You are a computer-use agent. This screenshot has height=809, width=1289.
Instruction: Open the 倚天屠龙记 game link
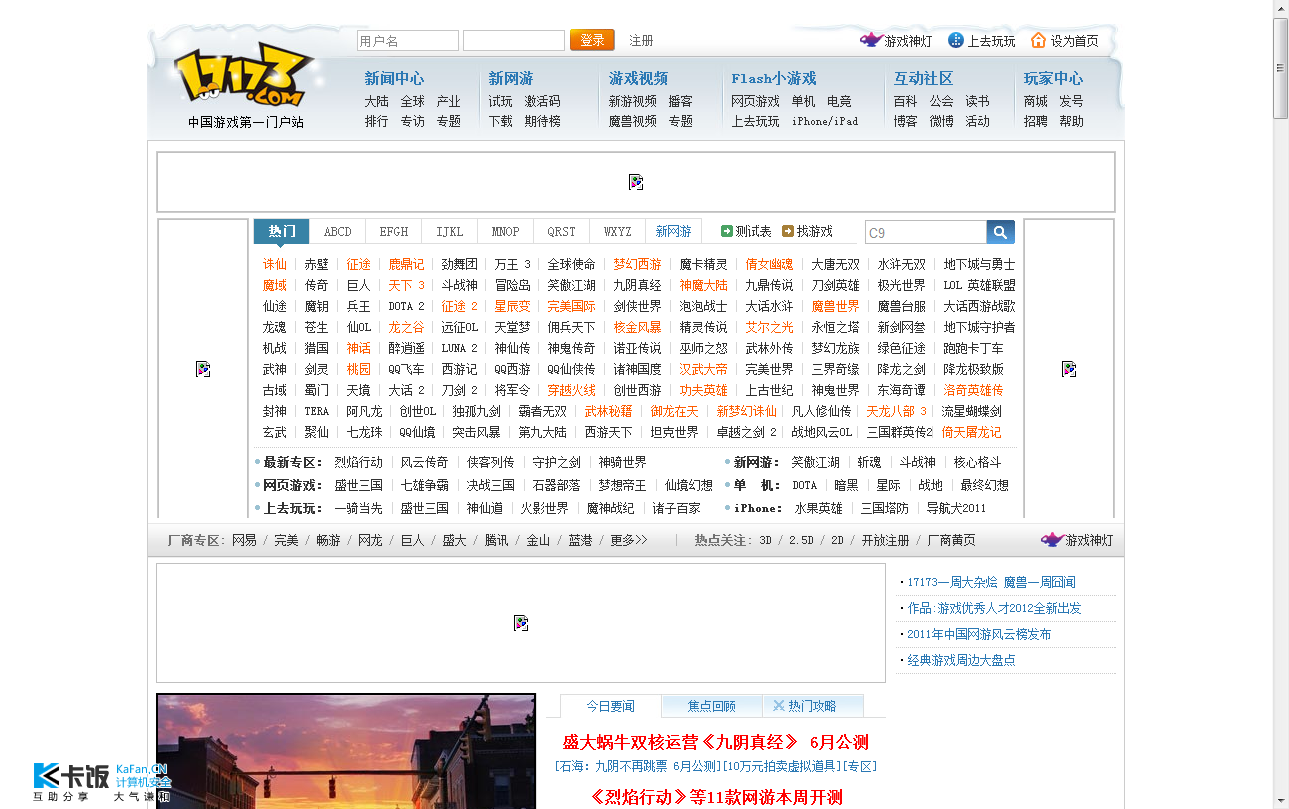[971, 432]
